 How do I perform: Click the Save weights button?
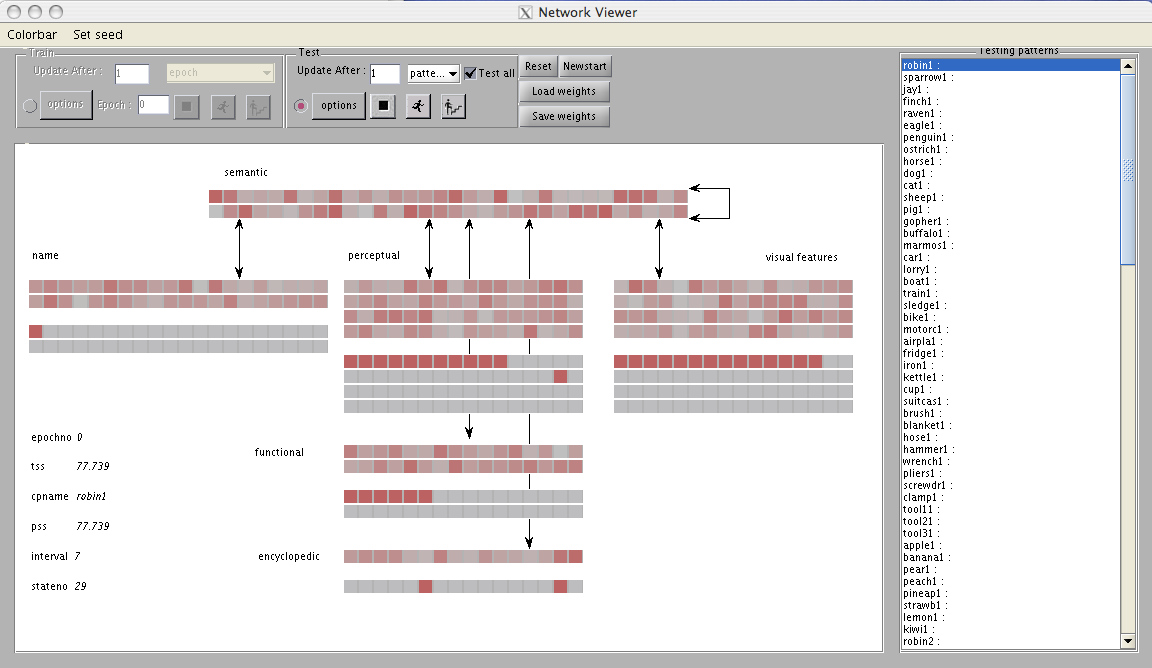pos(564,117)
